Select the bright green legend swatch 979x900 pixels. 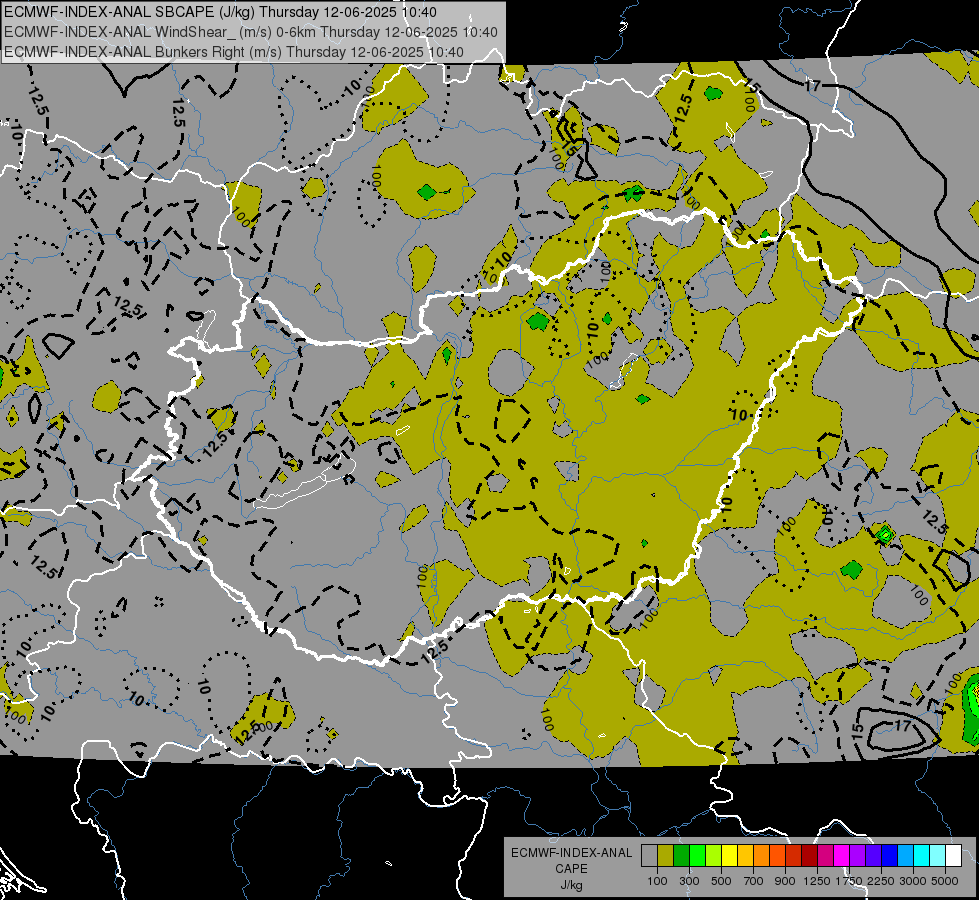(x=697, y=855)
